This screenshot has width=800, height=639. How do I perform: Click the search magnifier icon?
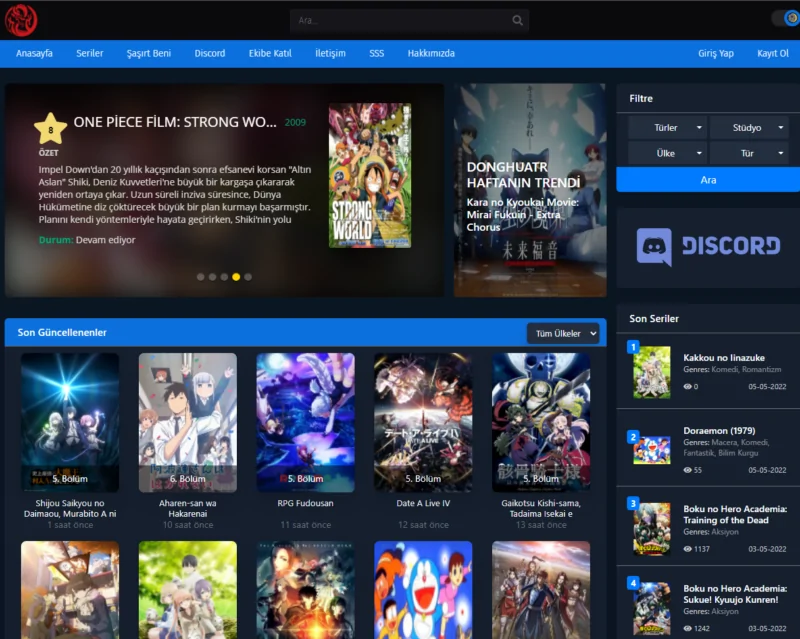tap(517, 20)
